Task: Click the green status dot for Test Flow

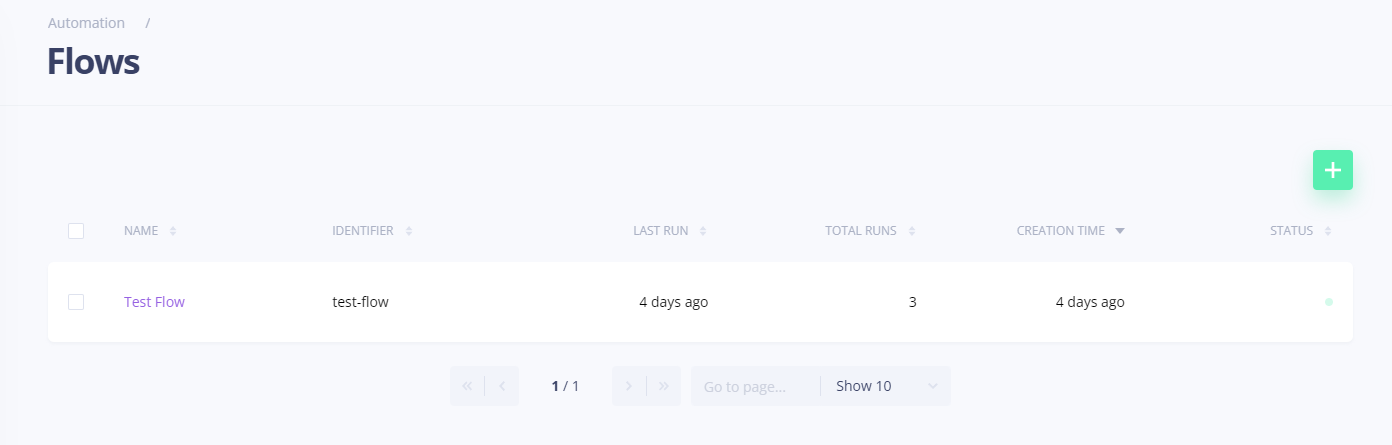Action: click(1329, 302)
